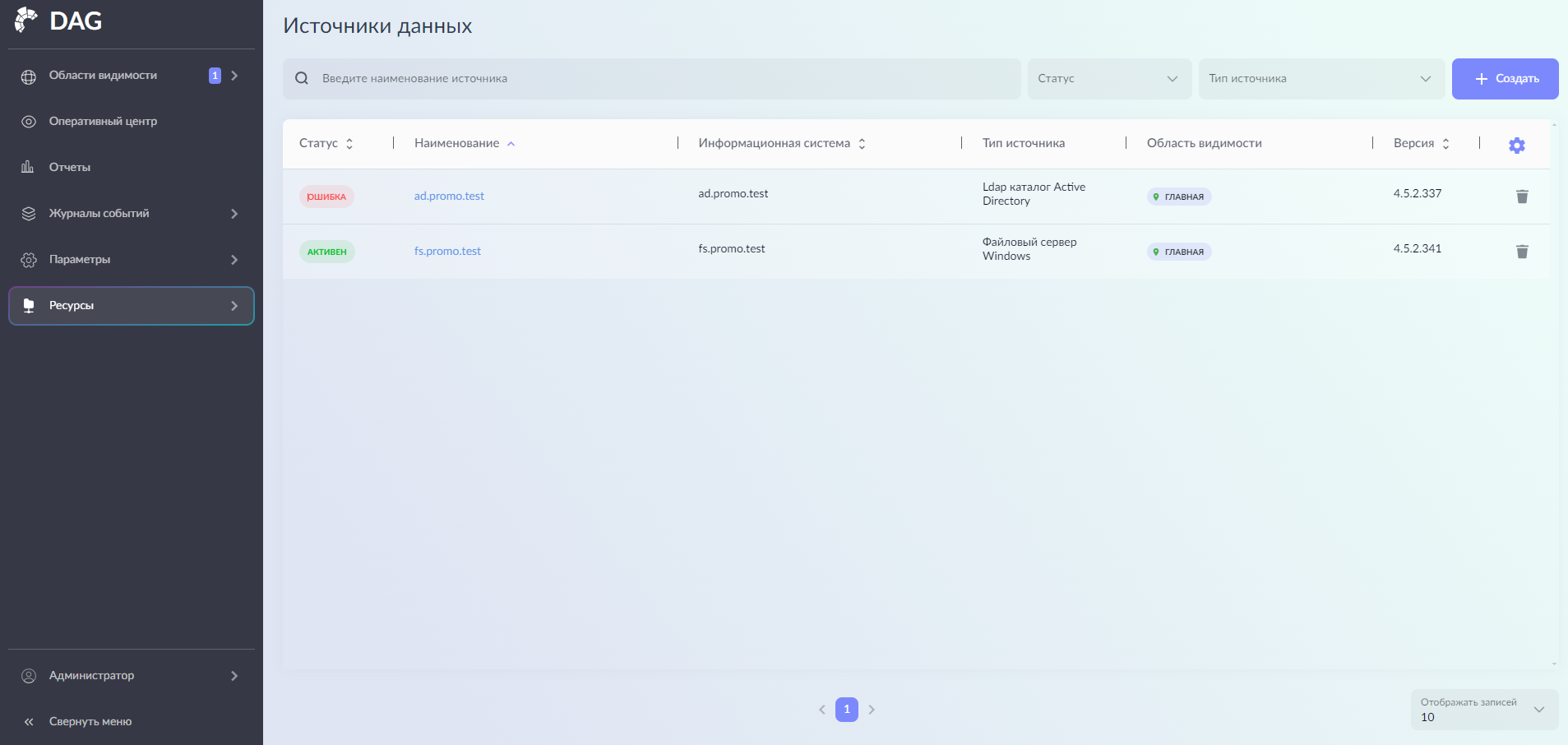Open the Отчеты section
Image resolution: width=1568 pixels, height=745 pixels.
click(132, 168)
